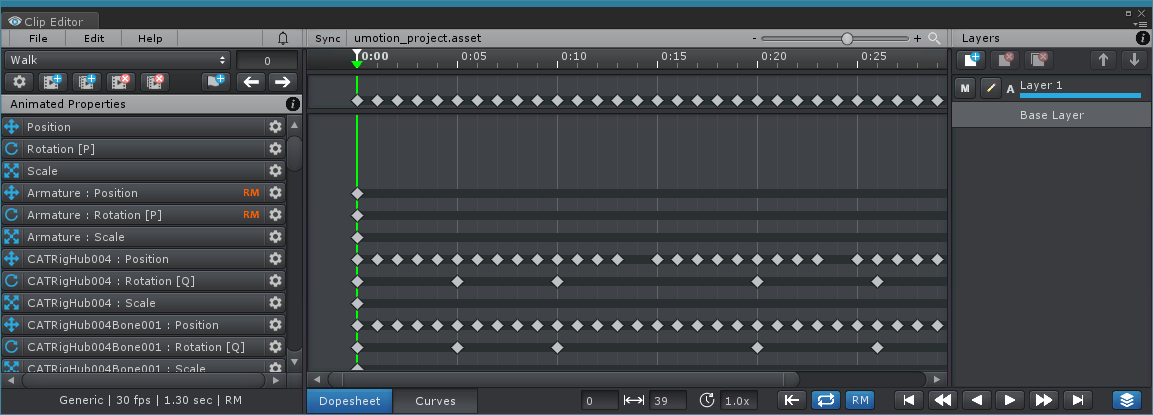Click the add animation clip icon

tap(53, 82)
